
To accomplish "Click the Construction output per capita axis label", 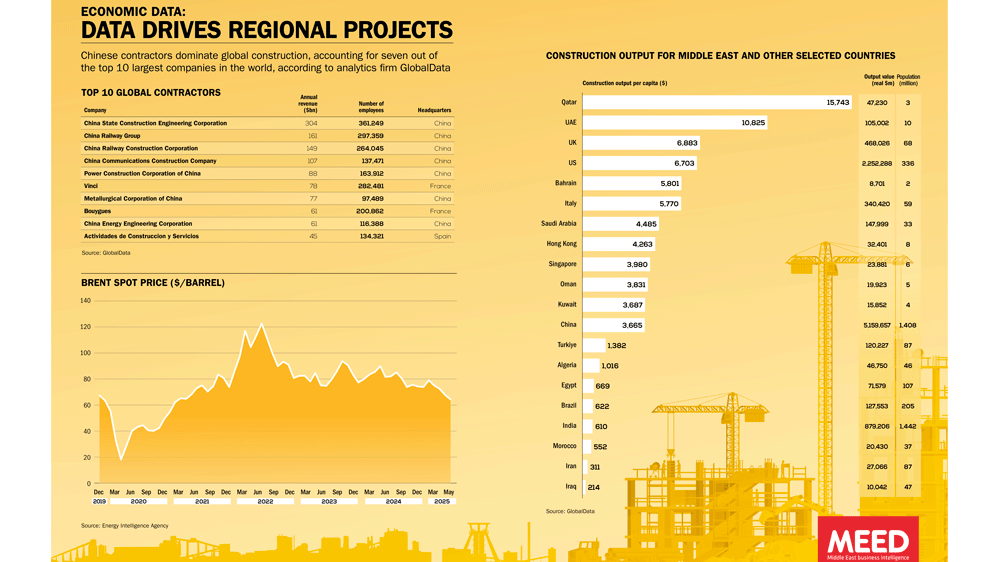I will [x=624, y=83].
